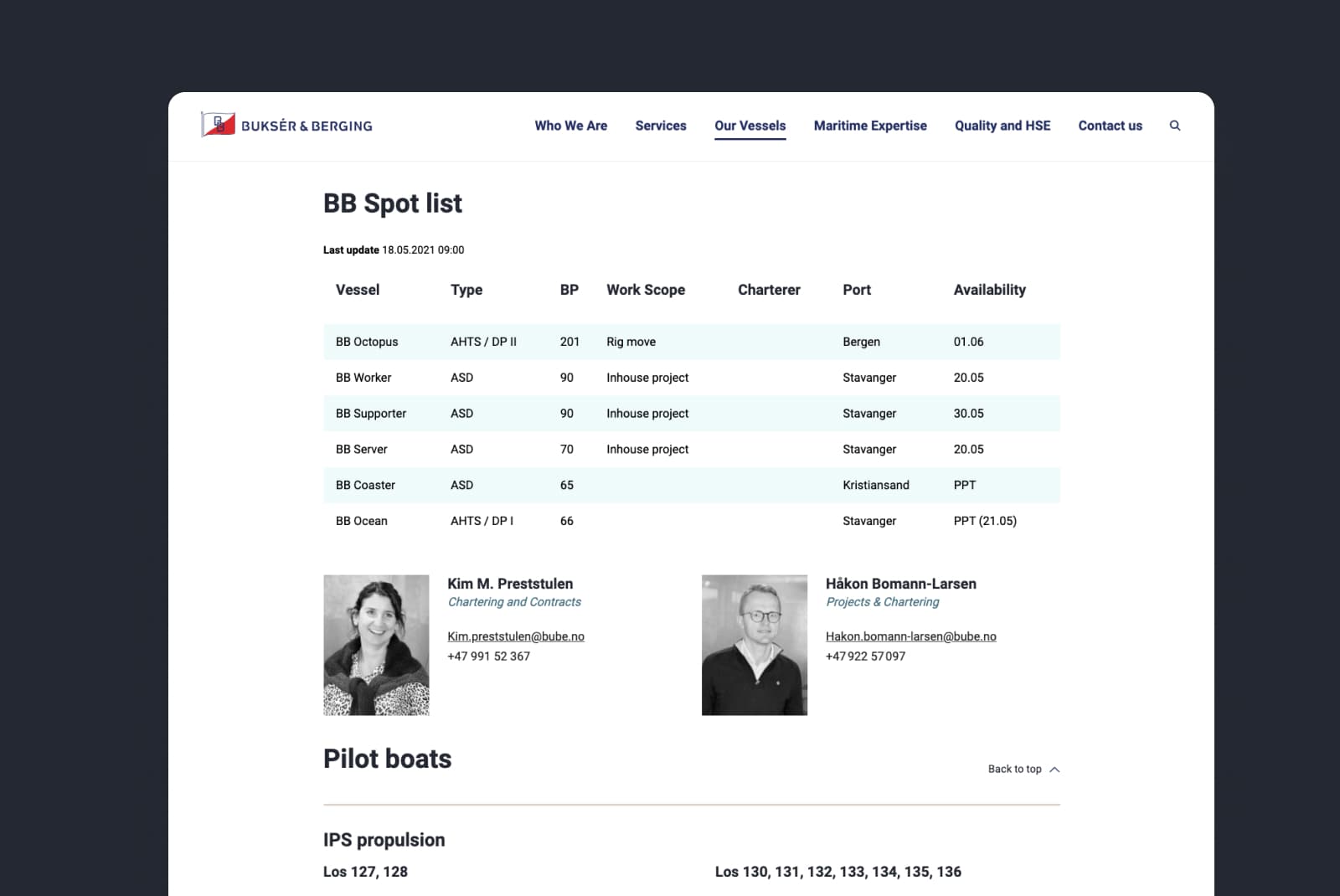The height and width of the screenshot is (896, 1340).
Task: Email Kim.preststulen@bube.no link
Action: [x=515, y=636]
